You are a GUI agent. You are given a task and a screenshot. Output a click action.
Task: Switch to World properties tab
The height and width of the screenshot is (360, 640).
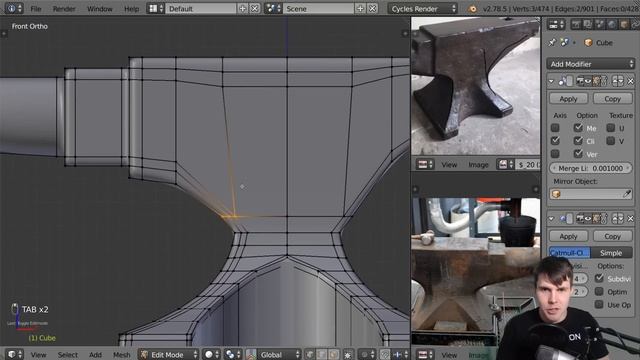611,24
